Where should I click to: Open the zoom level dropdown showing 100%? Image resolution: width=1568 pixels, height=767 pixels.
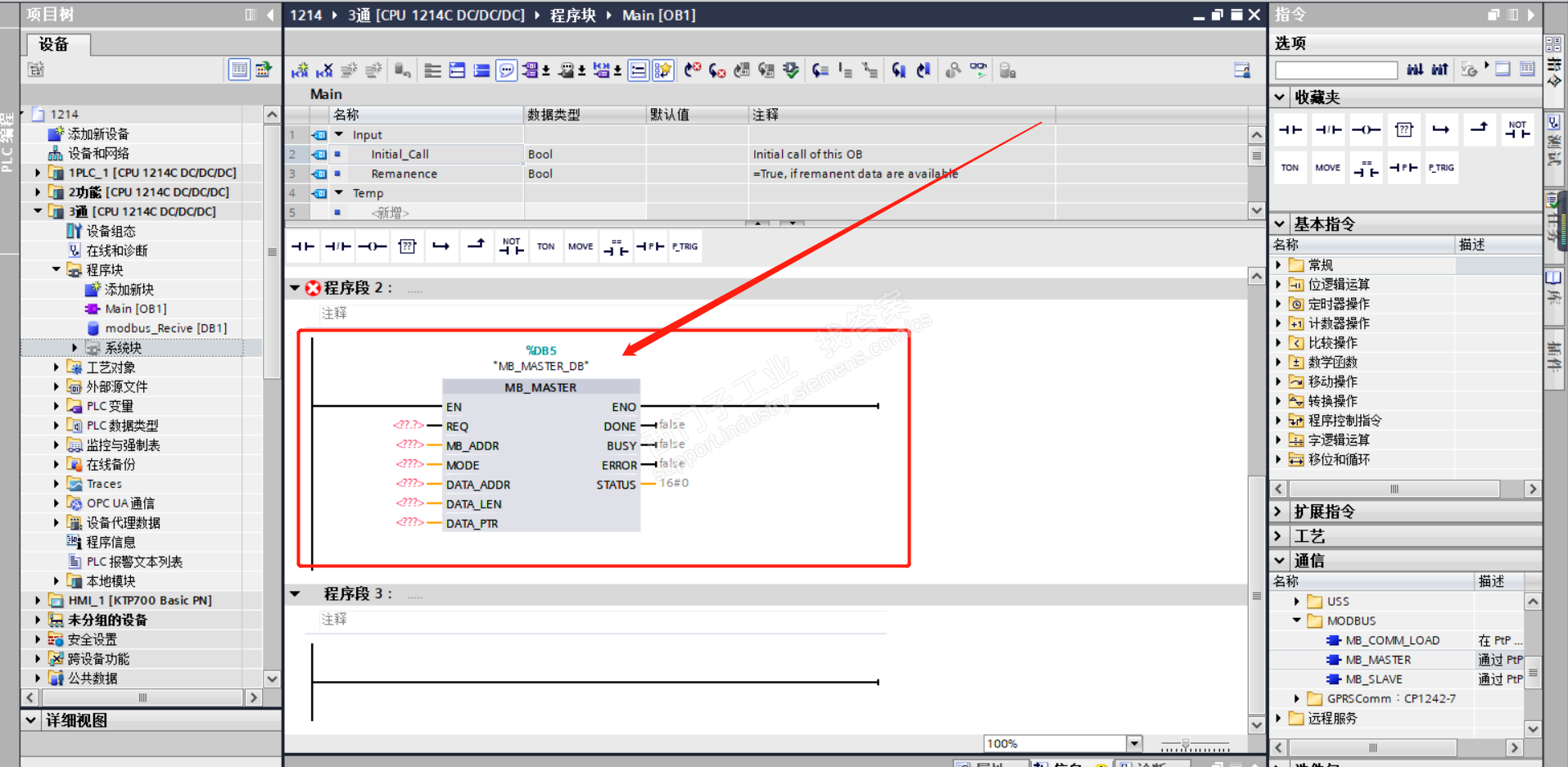point(1134,743)
